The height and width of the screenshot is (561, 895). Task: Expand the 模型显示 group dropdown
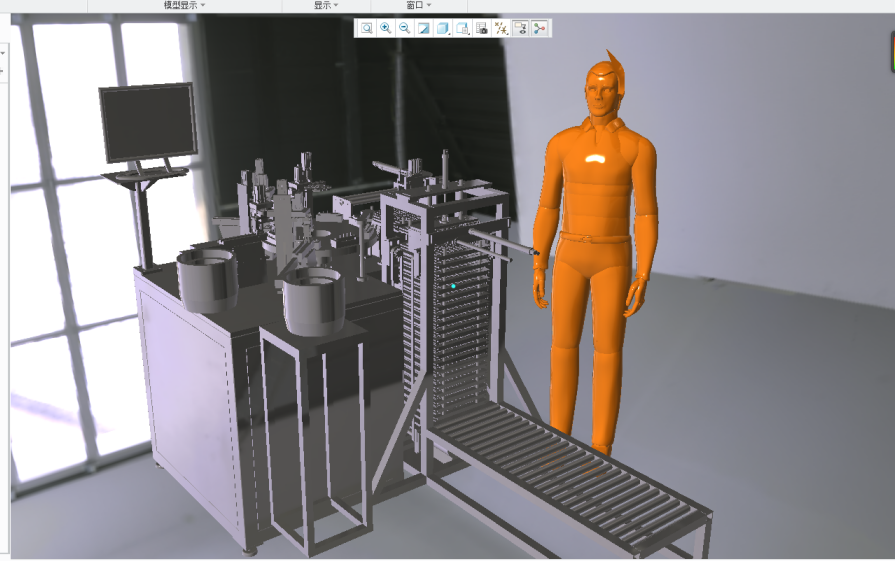pos(184,5)
